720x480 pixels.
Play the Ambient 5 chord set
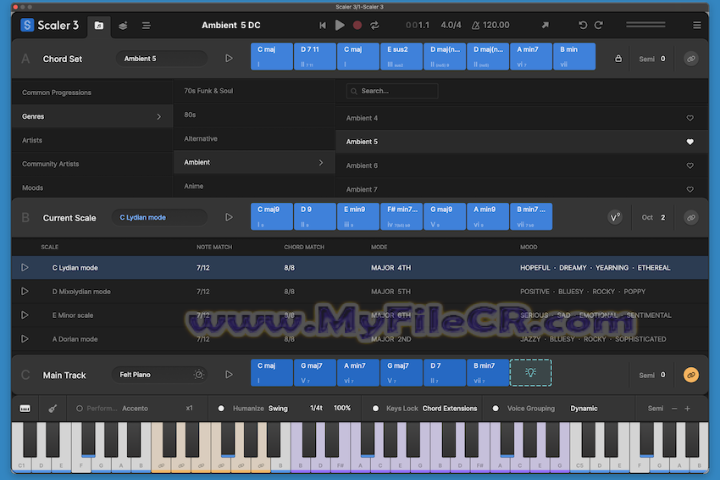(x=229, y=58)
